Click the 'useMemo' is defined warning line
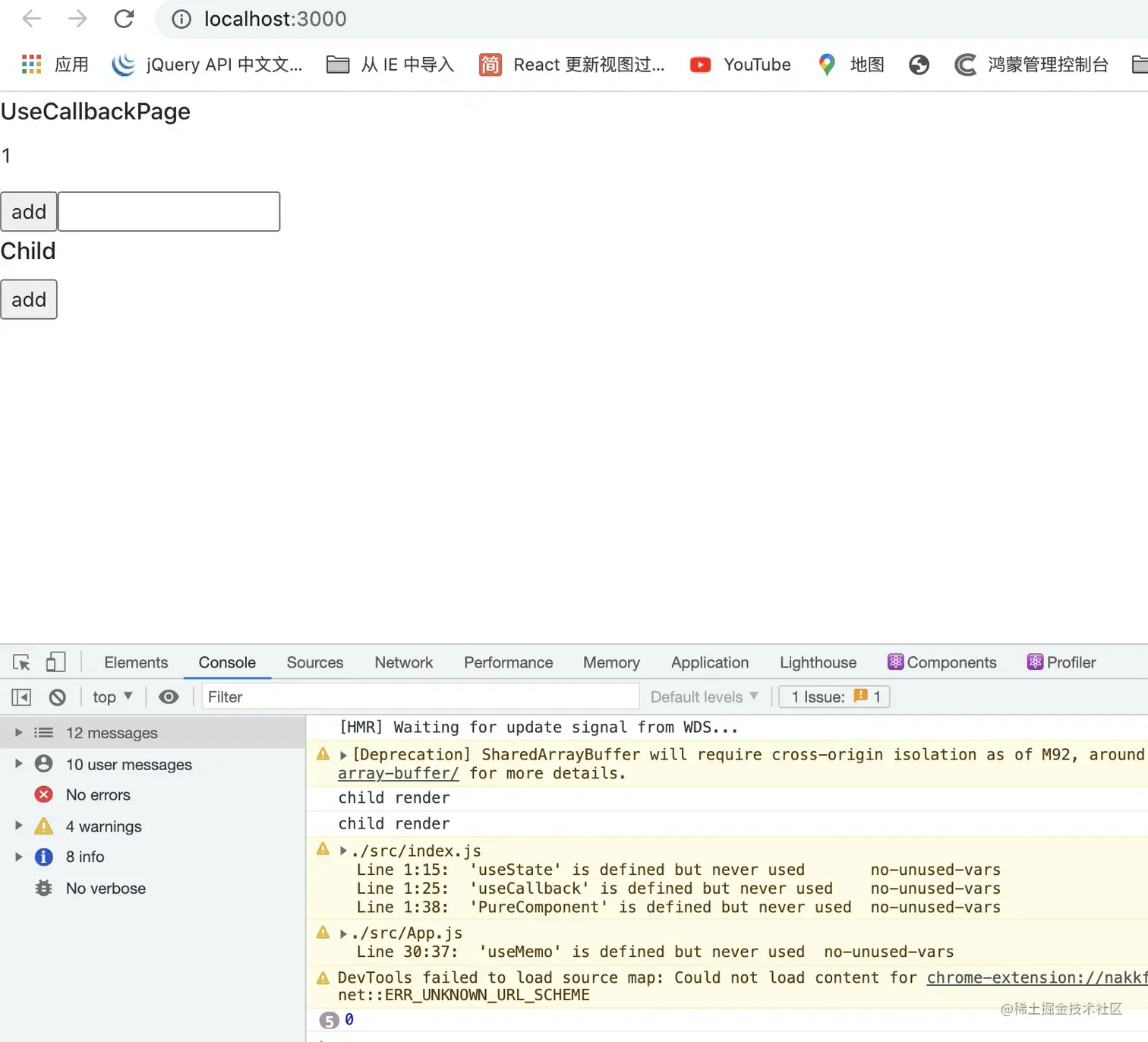This screenshot has width=1148, height=1042. coord(655,952)
